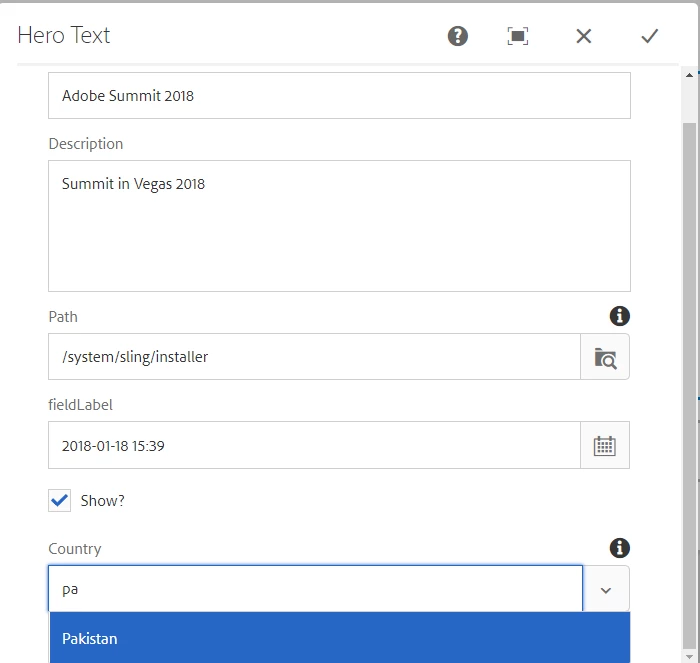Screen dimensions: 700x663
Task: Click the Country input containing 'pa'
Action: pos(315,589)
